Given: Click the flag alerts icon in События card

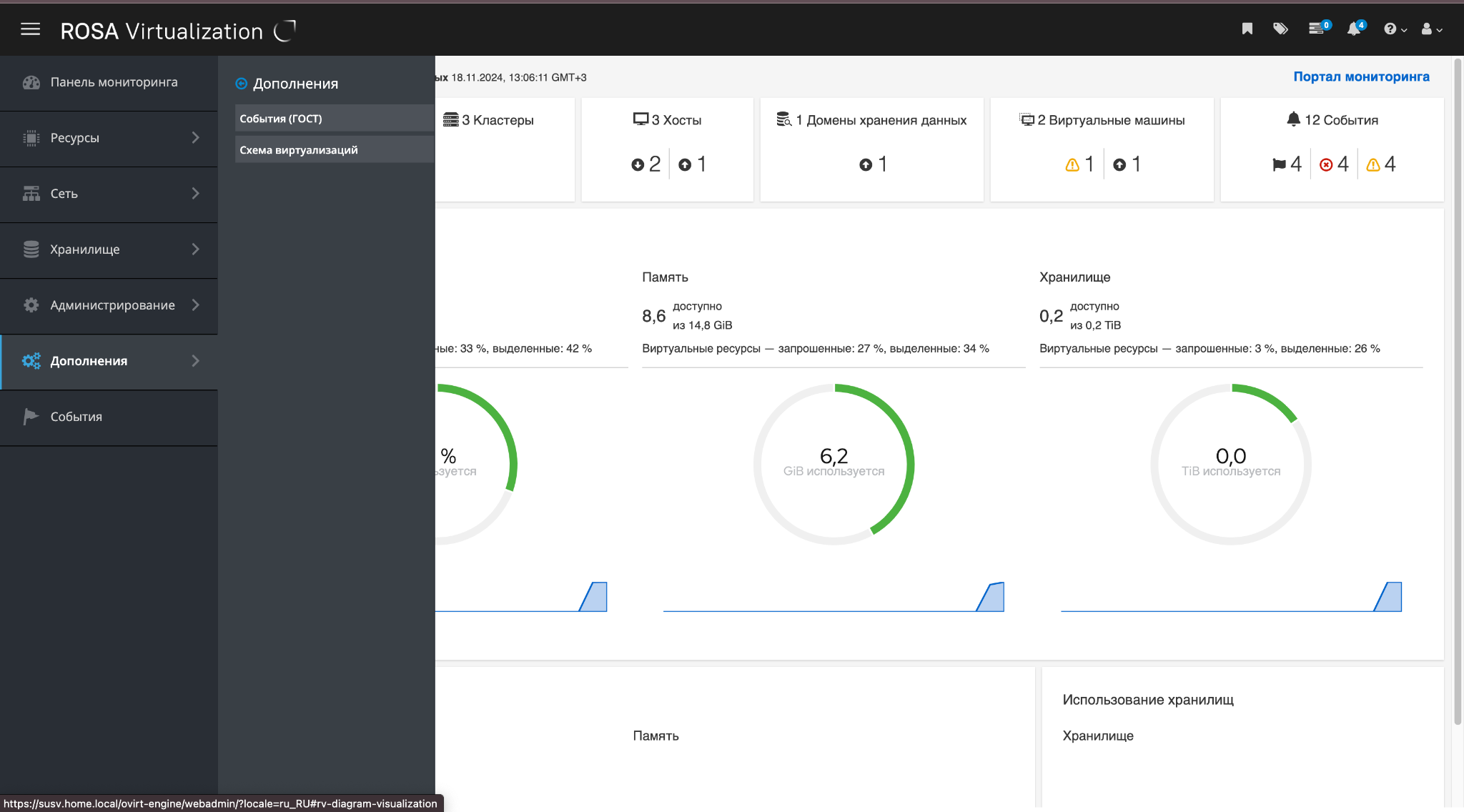Looking at the screenshot, I should (1279, 165).
